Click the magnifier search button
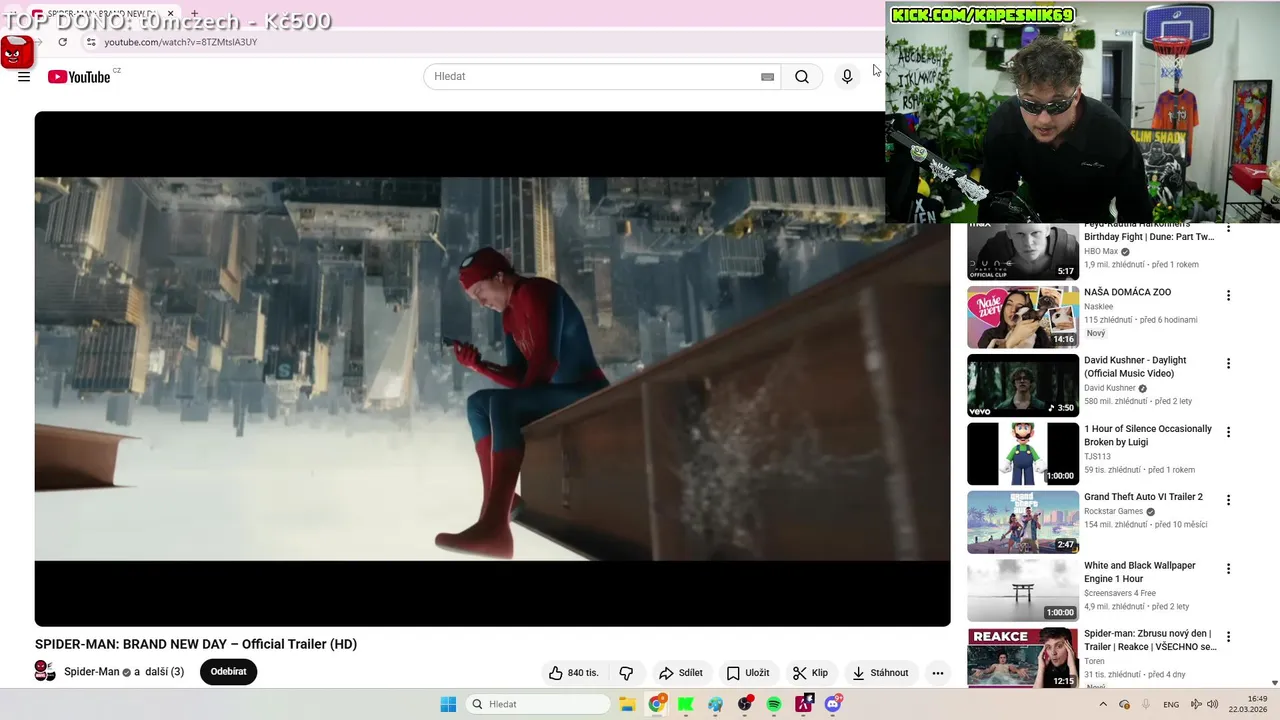 tap(802, 77)
